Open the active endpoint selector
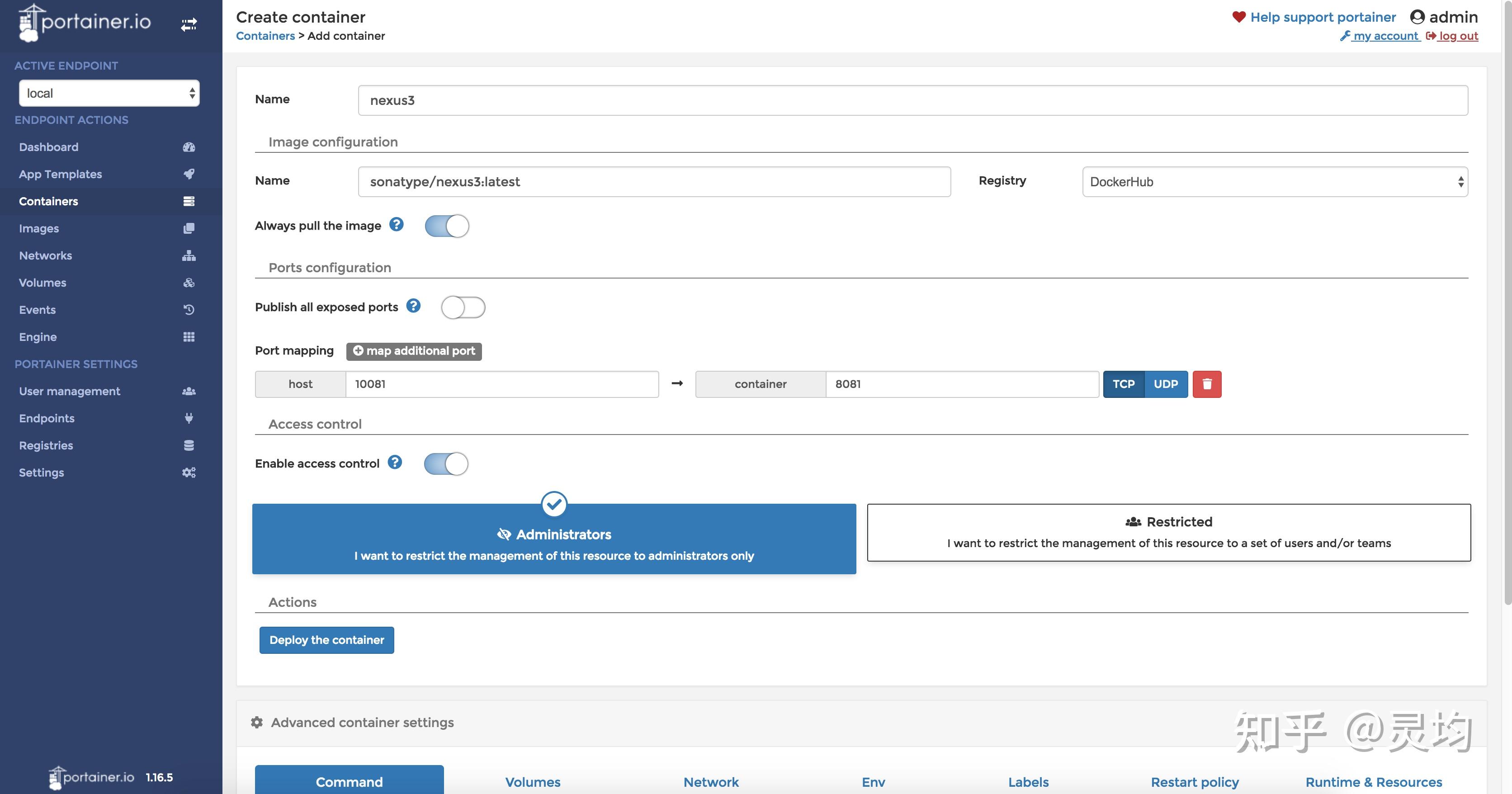Viewport: 1512px width, 794px height. [x=109, y=93]
